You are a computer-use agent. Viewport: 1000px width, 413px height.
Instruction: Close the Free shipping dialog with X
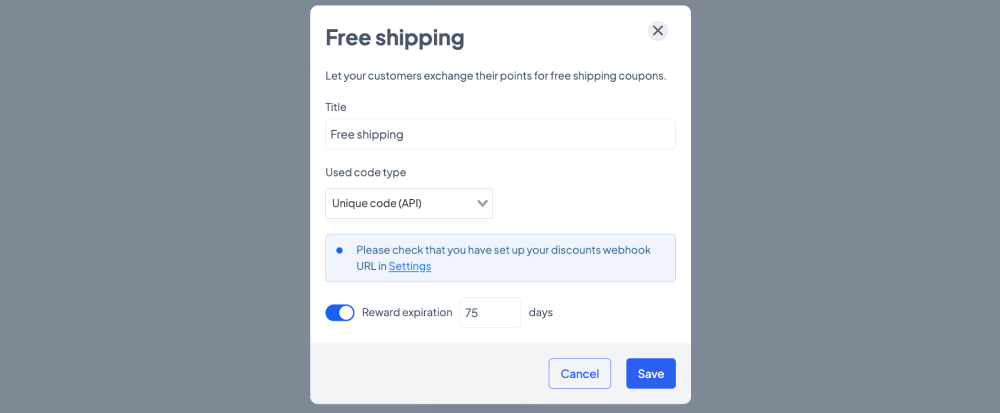point(658,31)
